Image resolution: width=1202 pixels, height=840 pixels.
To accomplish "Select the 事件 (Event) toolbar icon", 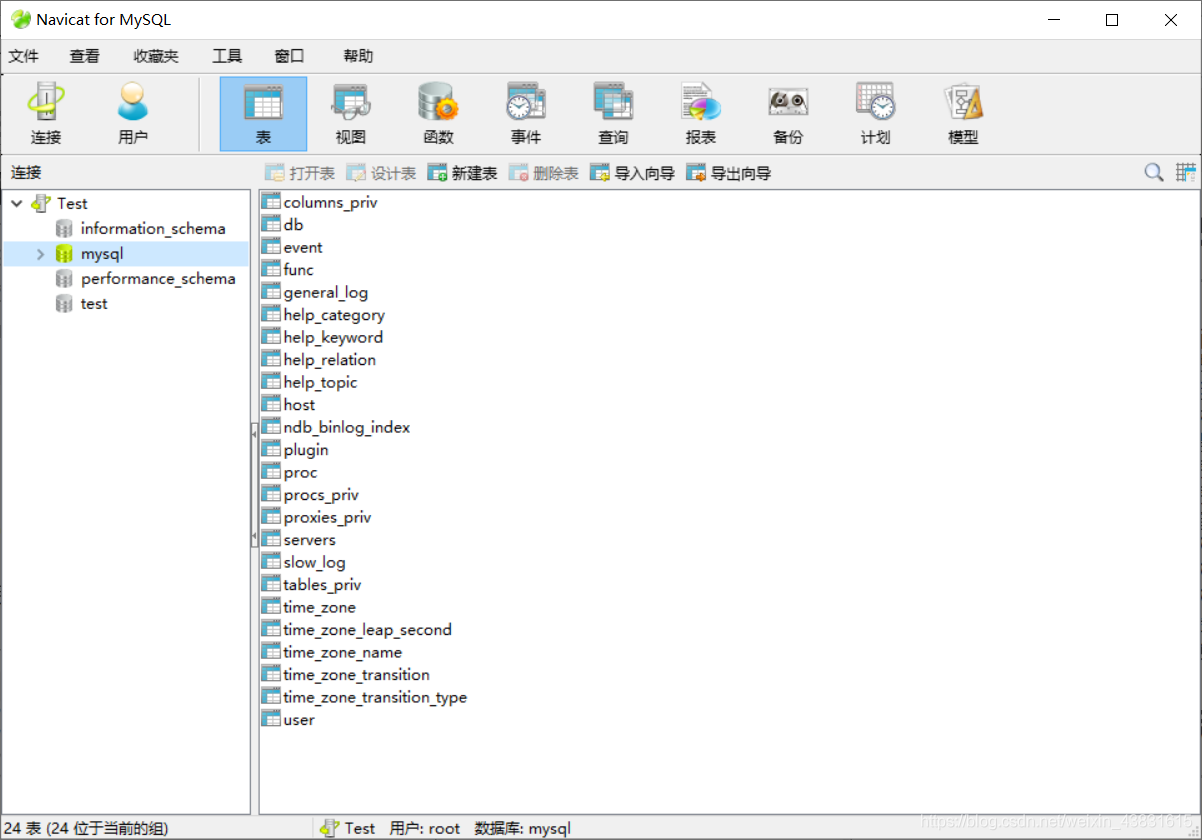I will point(526,114).
